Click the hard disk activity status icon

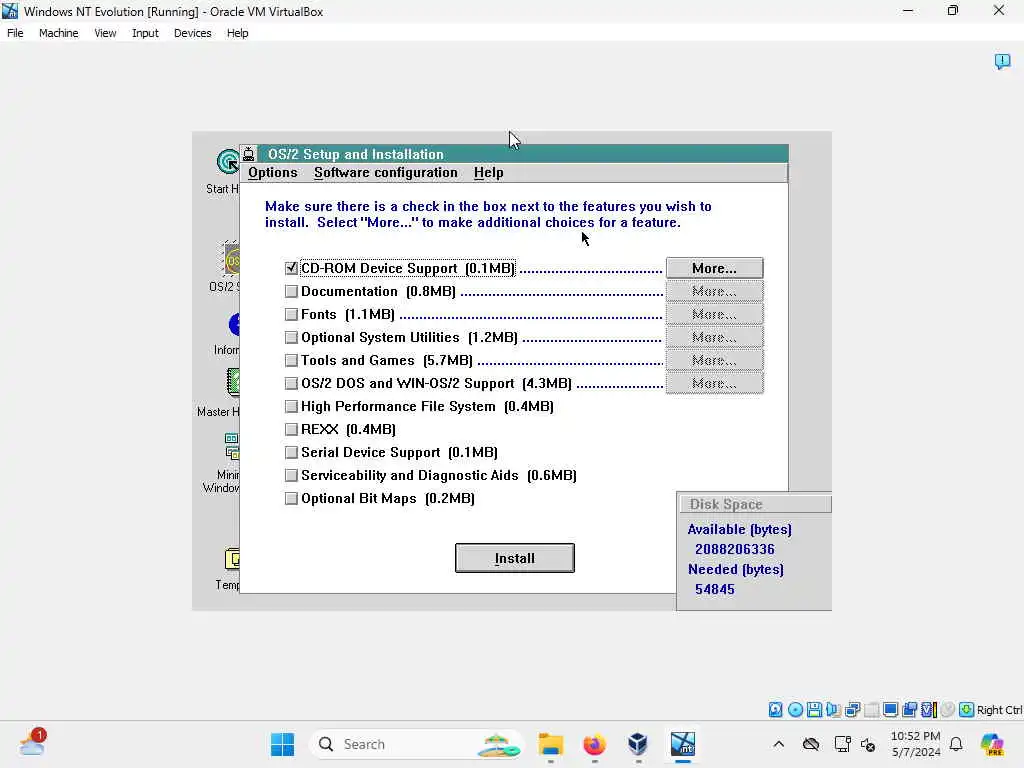pyautogui.click(x=775, y=709)
